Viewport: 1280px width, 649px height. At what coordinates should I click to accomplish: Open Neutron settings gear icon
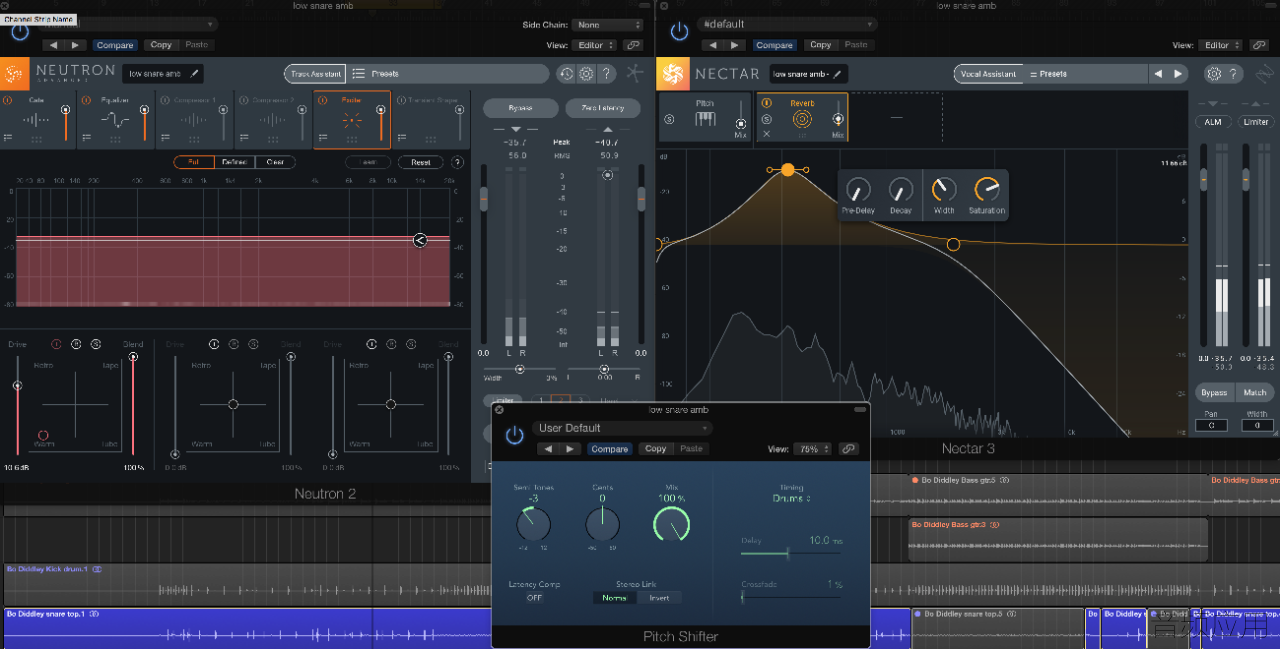tap(586, 73)
